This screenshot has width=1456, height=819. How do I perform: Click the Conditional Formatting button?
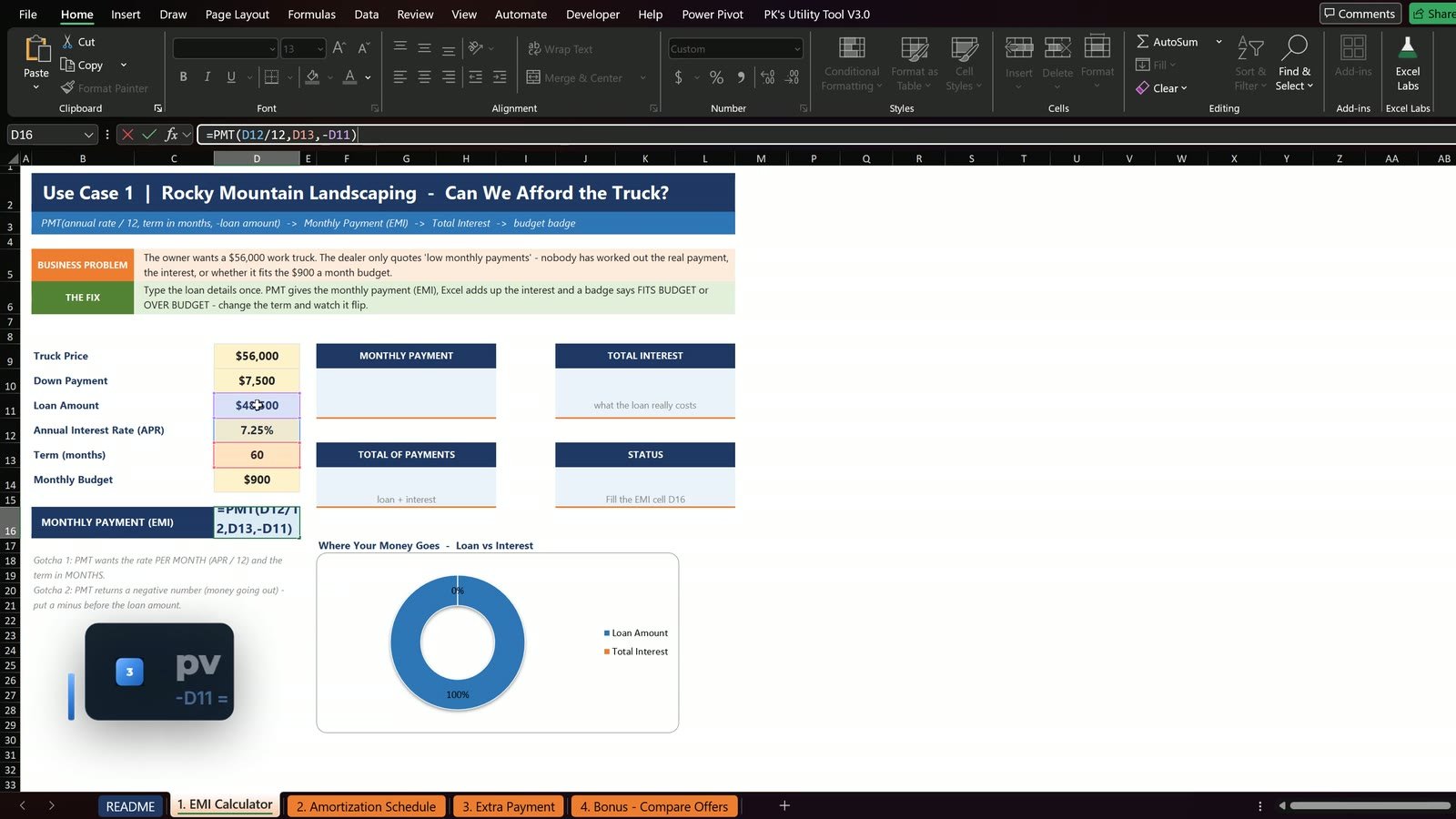(x=852, y=64)
